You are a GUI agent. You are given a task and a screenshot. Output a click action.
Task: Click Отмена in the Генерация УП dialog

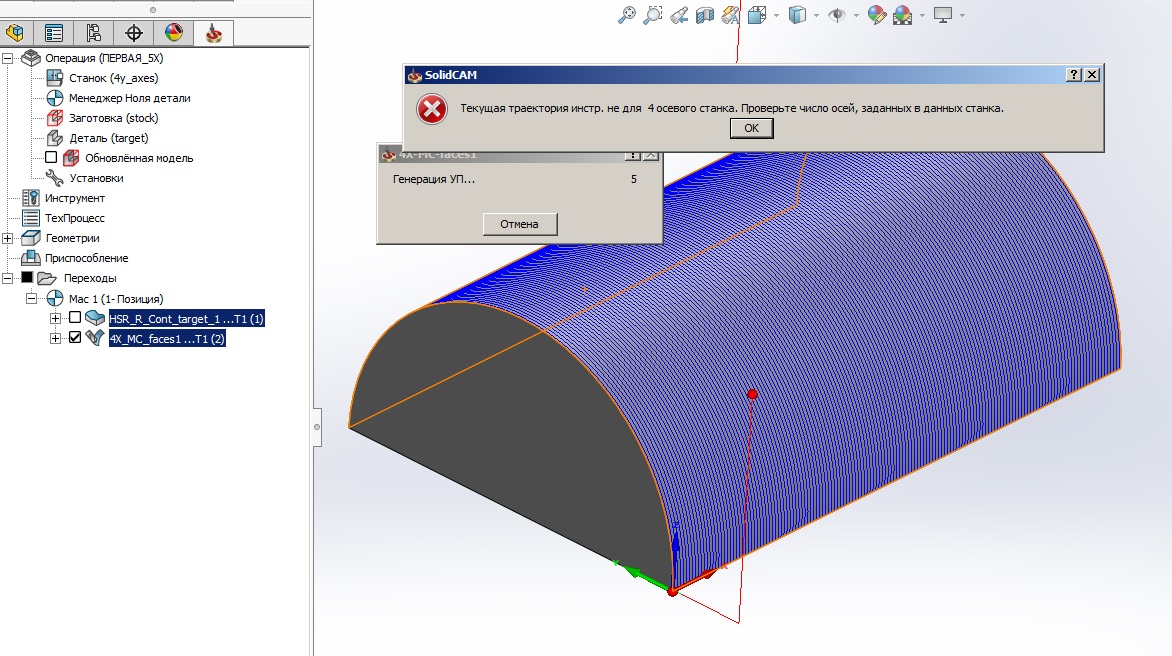click(519, 224)
